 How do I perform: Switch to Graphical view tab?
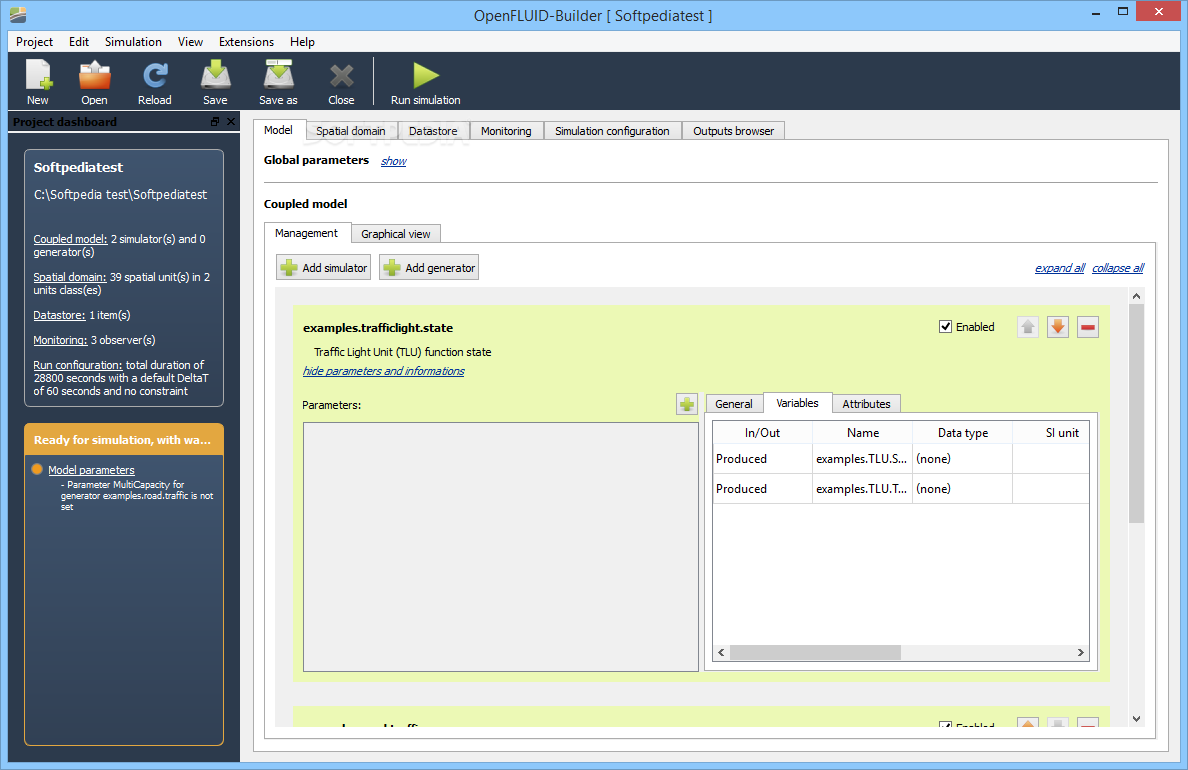tap(395, 233)
